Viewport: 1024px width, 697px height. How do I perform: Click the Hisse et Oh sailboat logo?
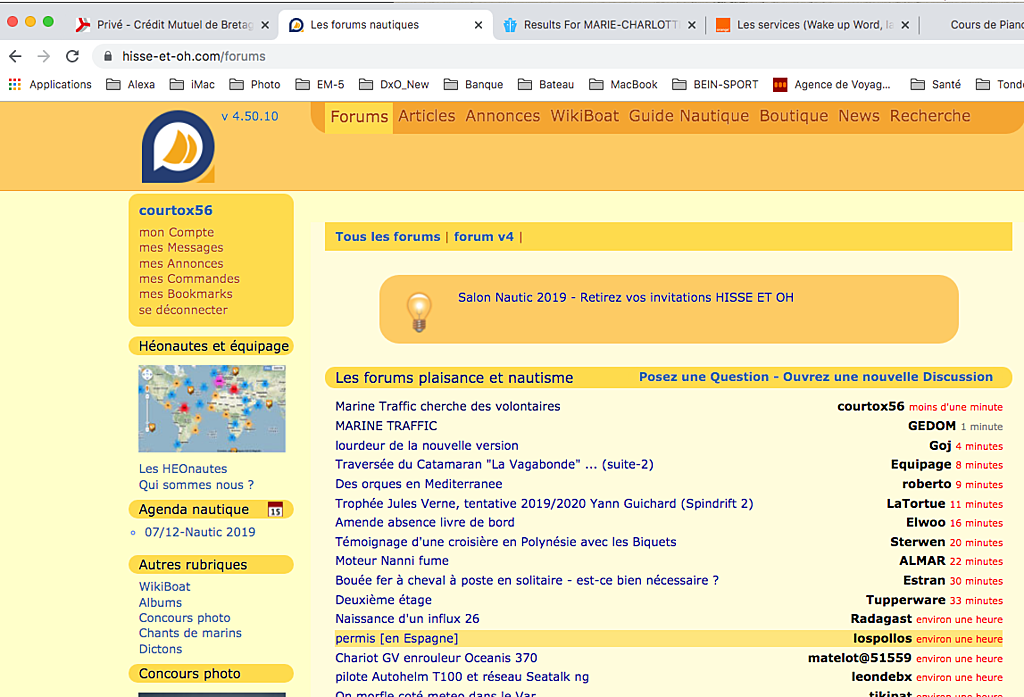178,146
